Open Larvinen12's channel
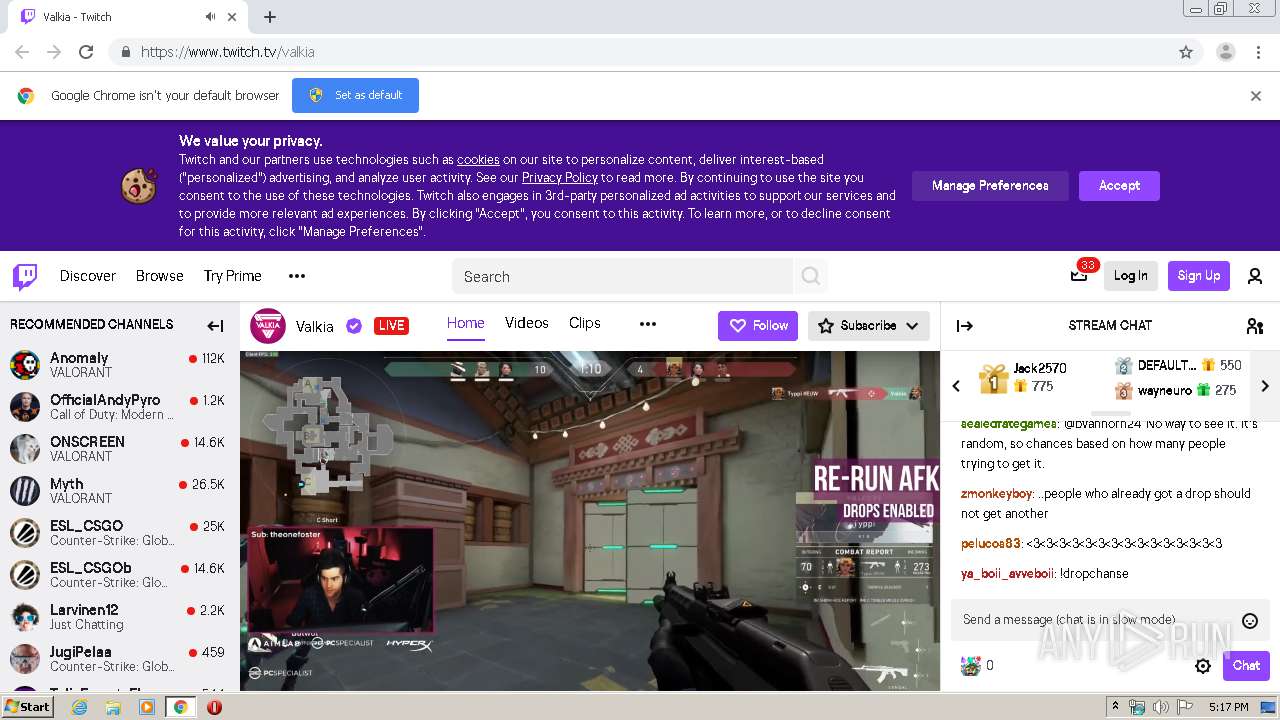The height and width of the screenshot is (720, 1280). pos(120,617)
